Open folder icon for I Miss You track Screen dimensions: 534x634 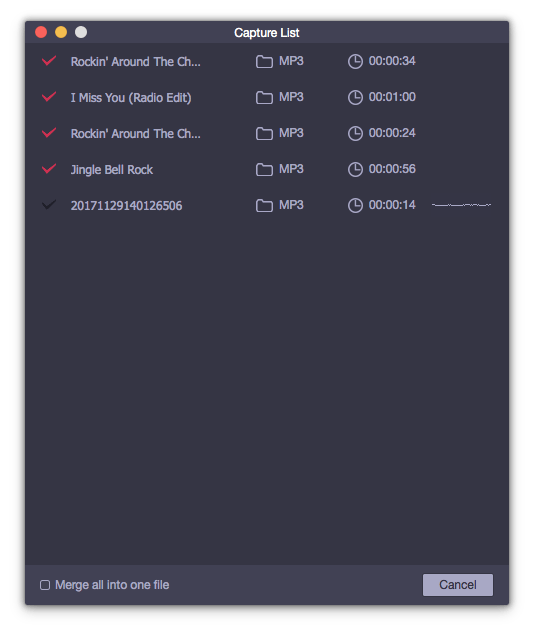point(264,97)
